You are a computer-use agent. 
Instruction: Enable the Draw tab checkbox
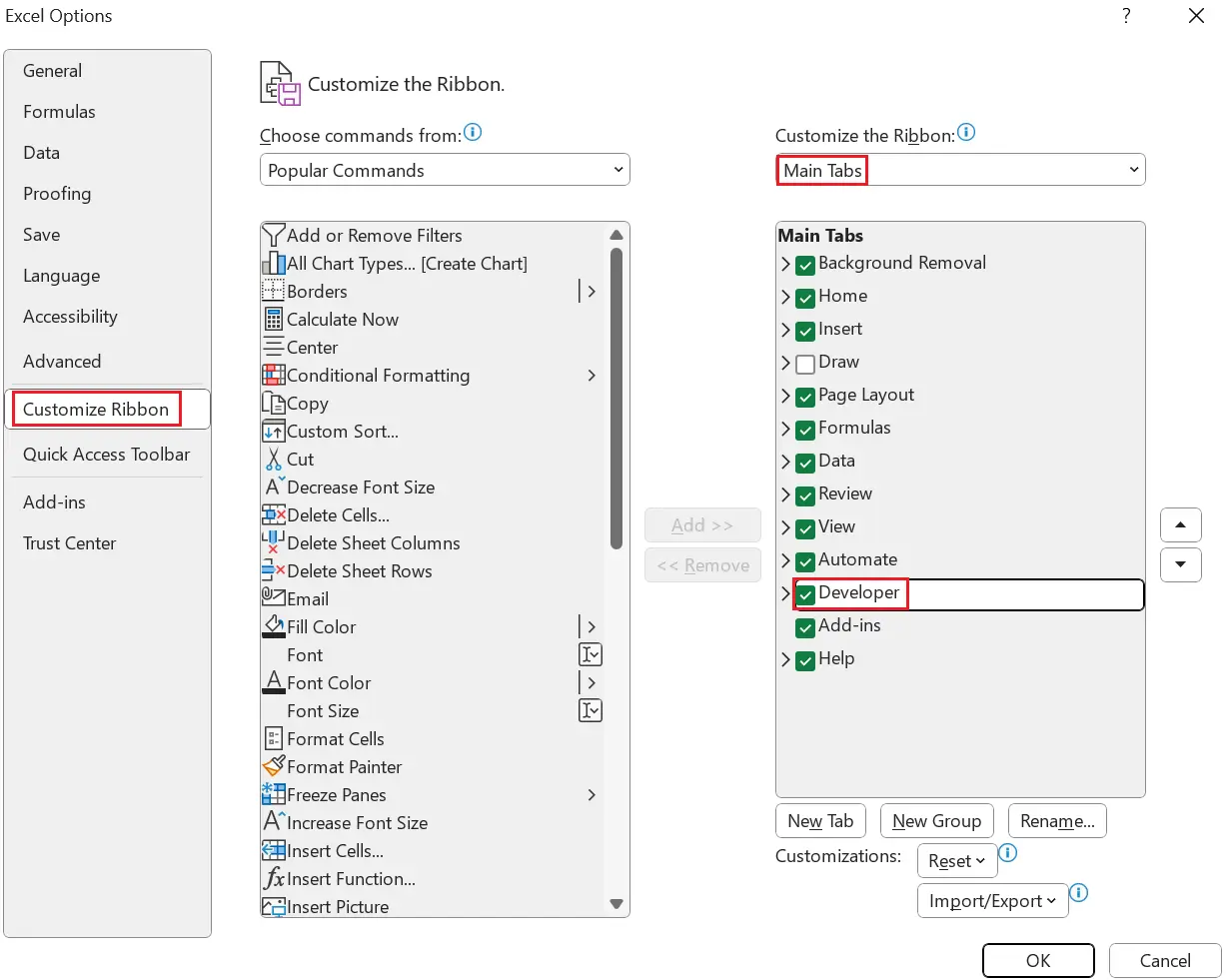[x=805, y=365]
